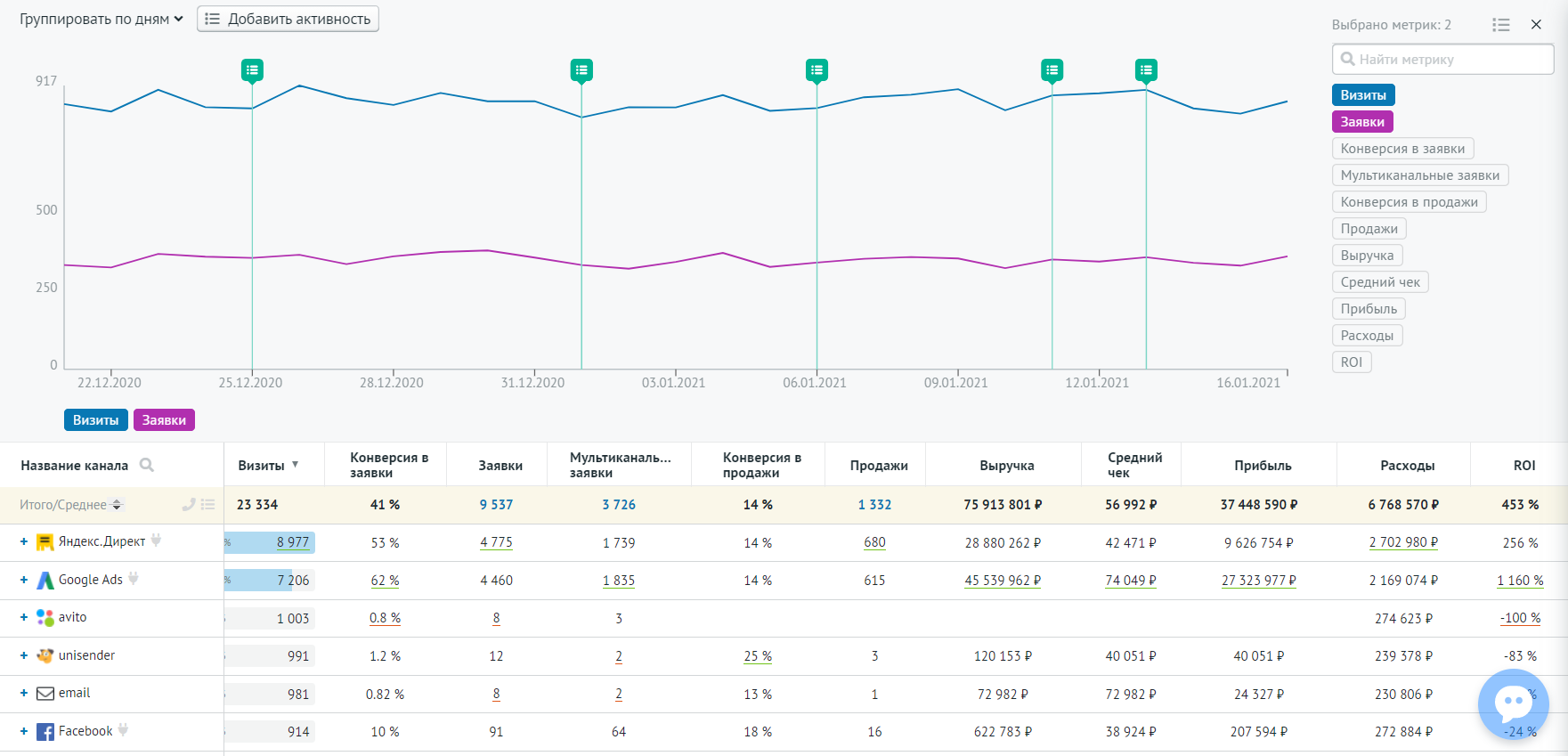1568x756 pixels.
Task: Focus the Найти метрику search field
Action: (1442, 59)
